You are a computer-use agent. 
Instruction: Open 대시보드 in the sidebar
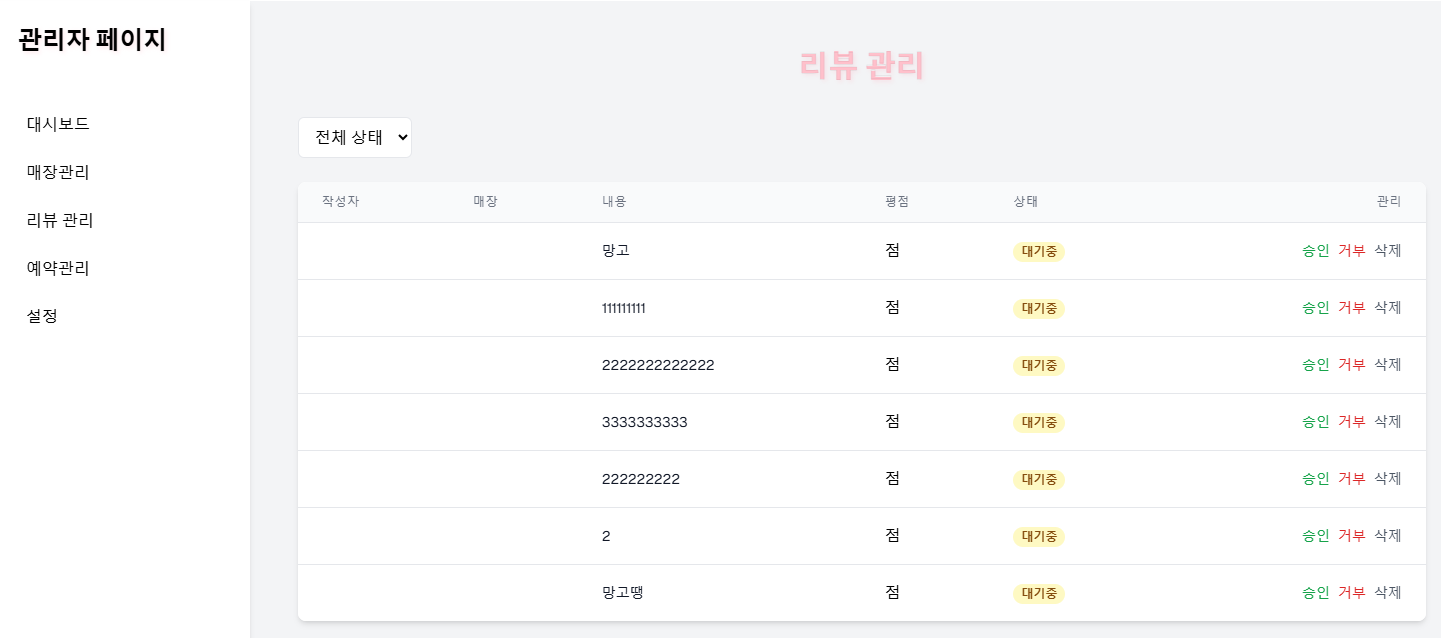coord(58,124)
